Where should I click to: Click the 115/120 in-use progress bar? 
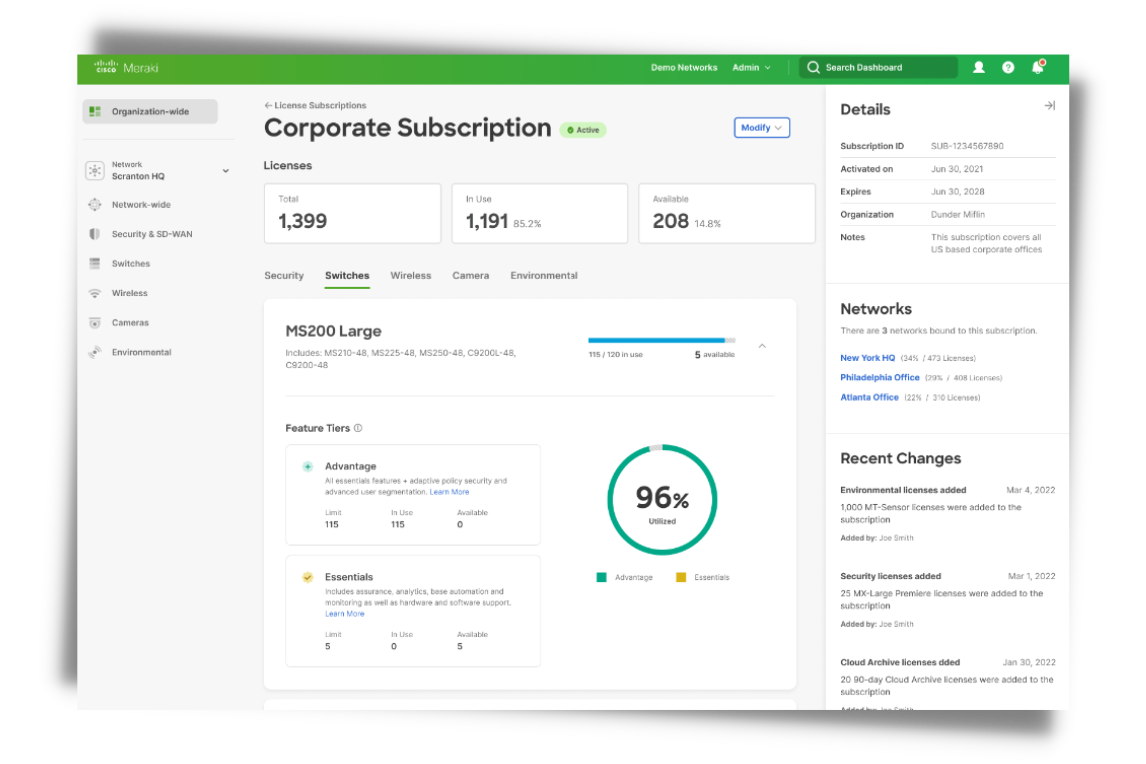click(660, 340)
